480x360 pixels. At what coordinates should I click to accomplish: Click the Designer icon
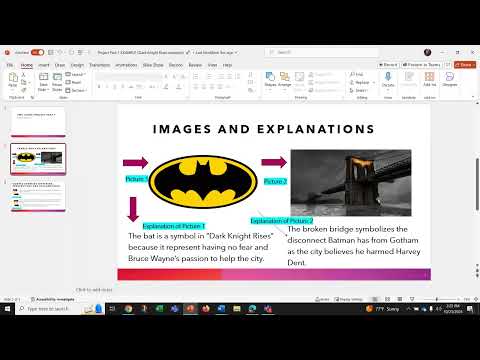[450, 77]
